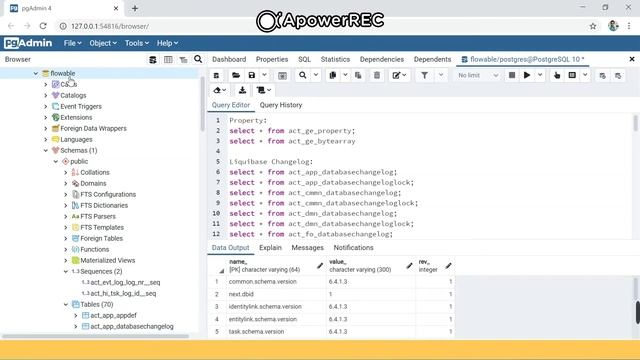Open the Macros dropdown icon
The image size is (640, 360).
coord(264,90)
